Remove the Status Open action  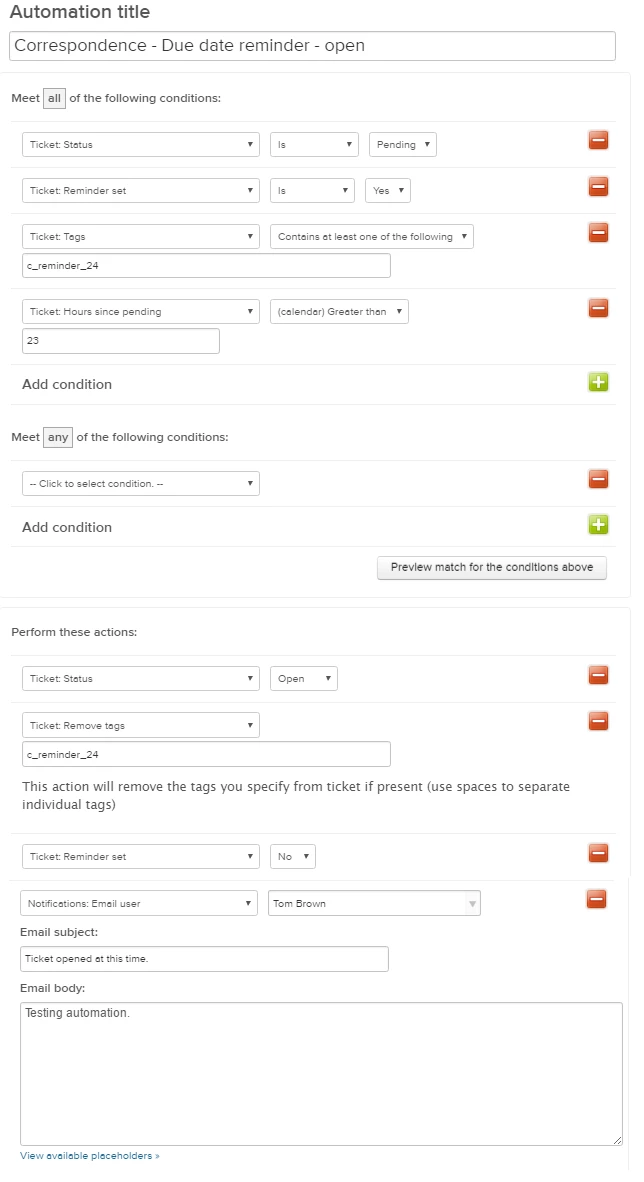598,675
